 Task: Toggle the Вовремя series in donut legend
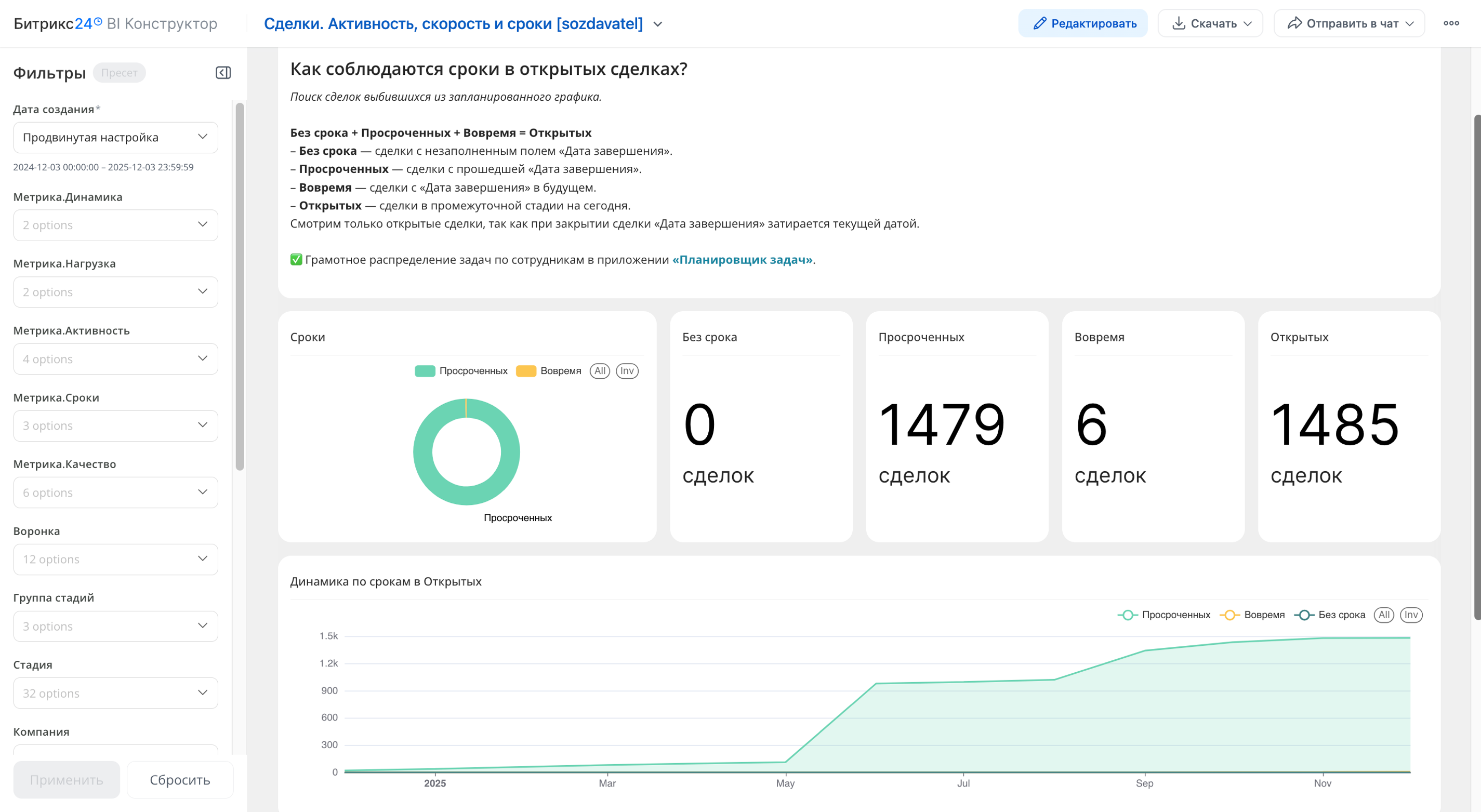561,370
